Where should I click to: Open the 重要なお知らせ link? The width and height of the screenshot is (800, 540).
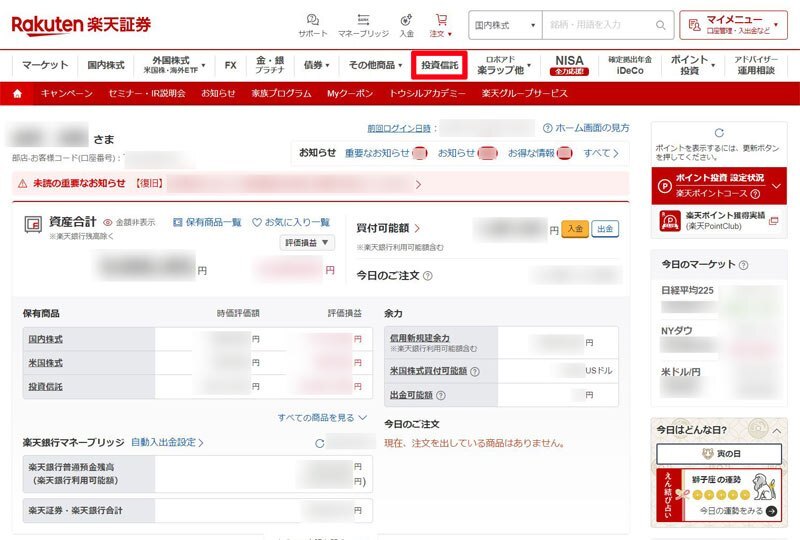coord(377,153)
